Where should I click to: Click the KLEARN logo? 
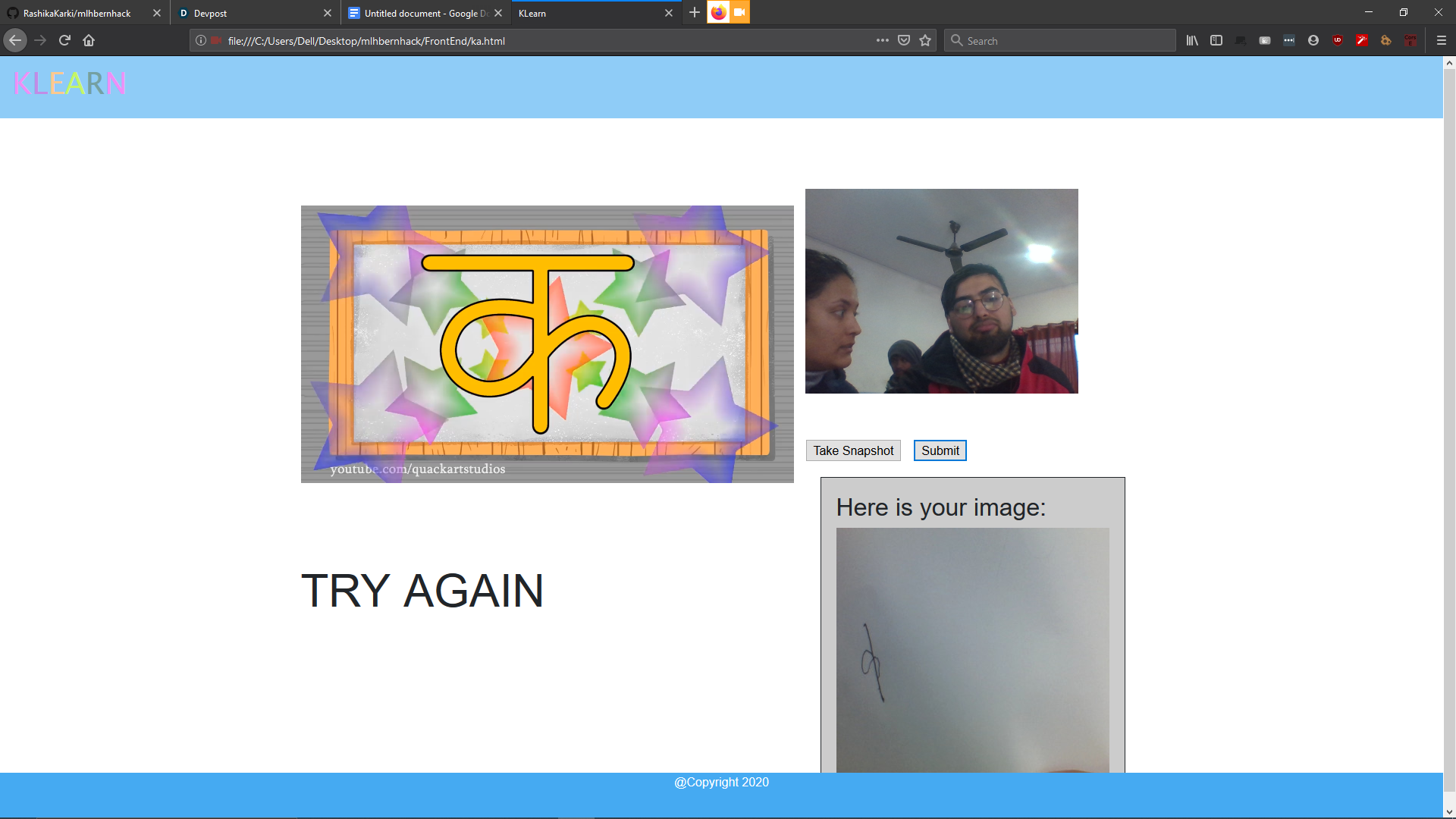click(x=69, y=83)
